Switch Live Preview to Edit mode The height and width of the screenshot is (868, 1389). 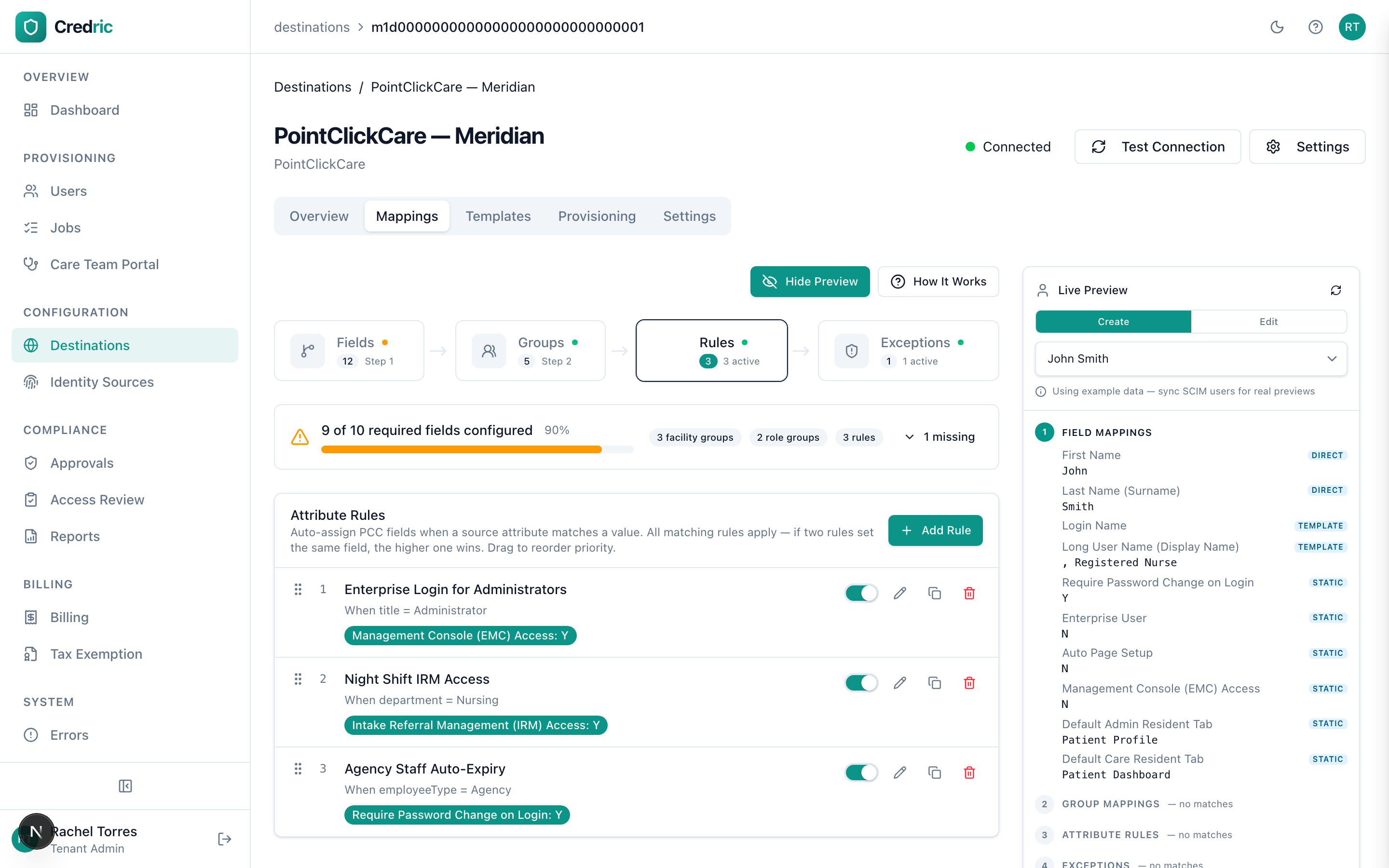click(1268, 322)
